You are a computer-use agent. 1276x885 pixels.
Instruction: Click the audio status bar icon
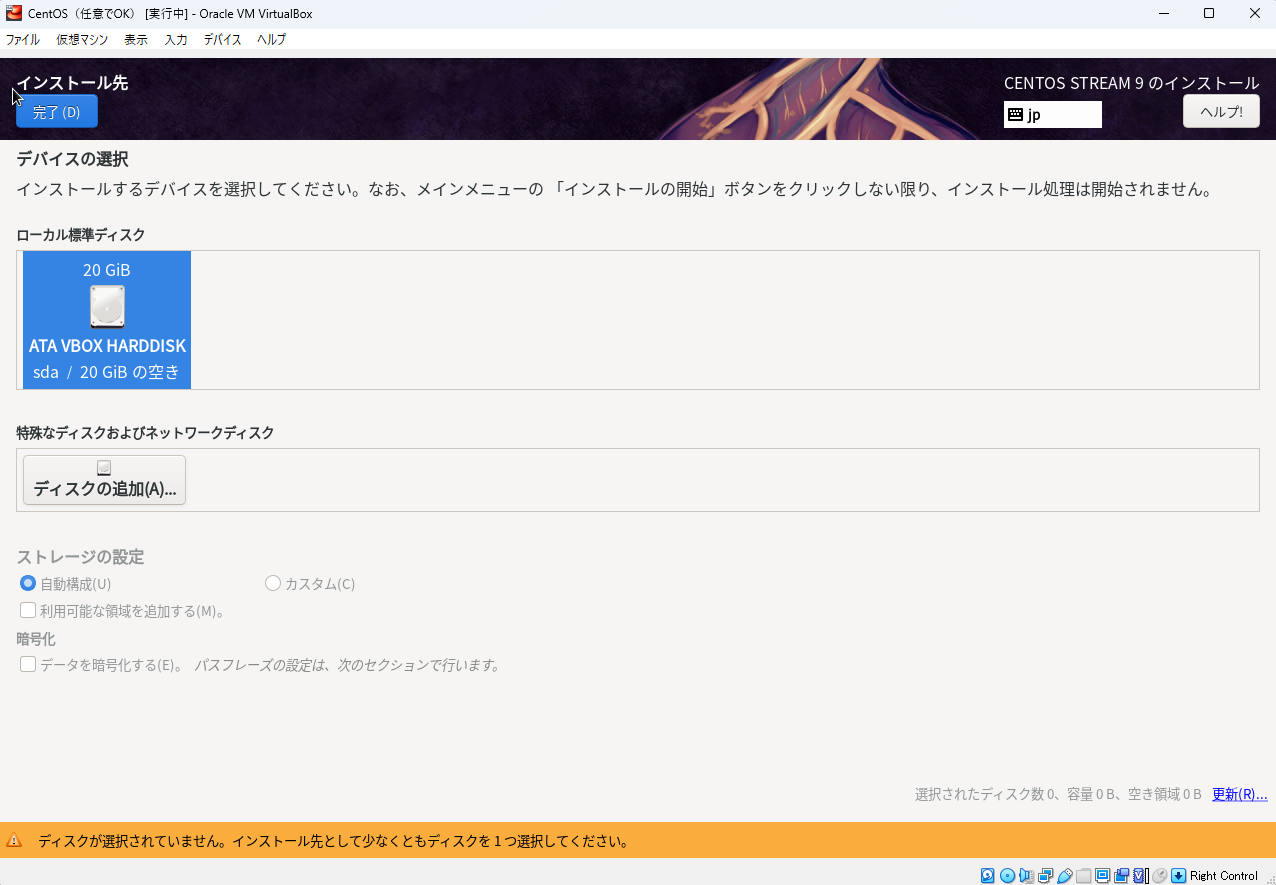pos(1026,875)
